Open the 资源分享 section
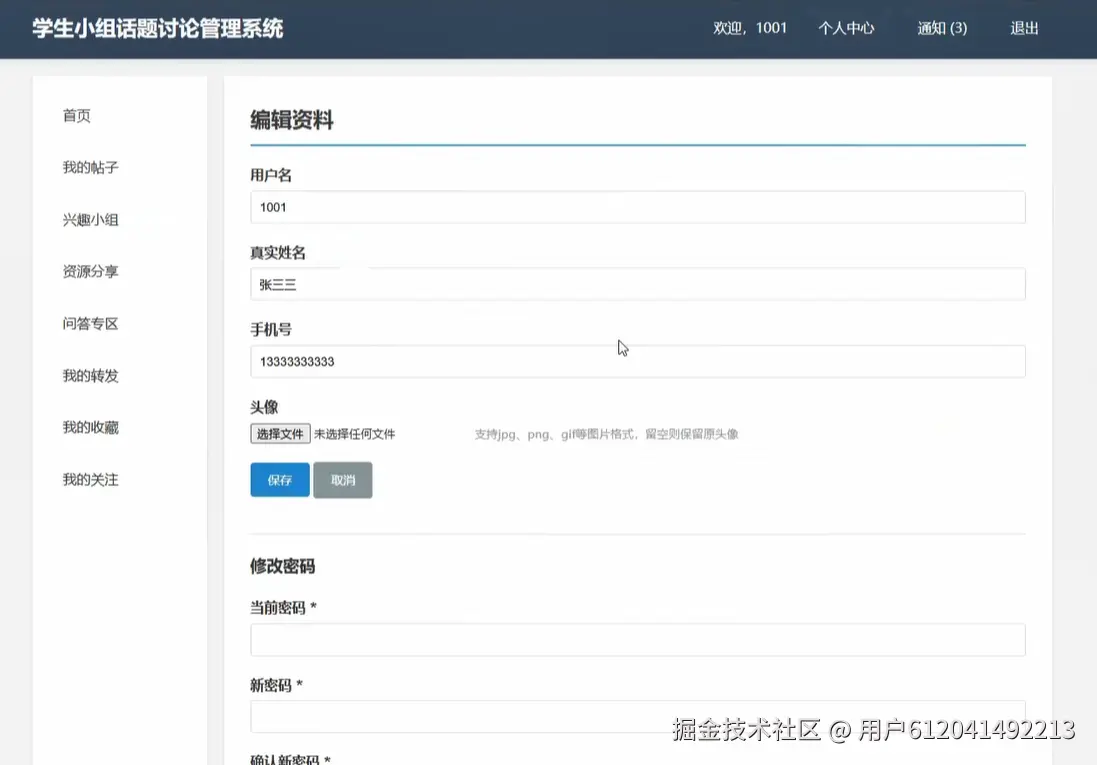1097x765 pixels. coord(89,271)
